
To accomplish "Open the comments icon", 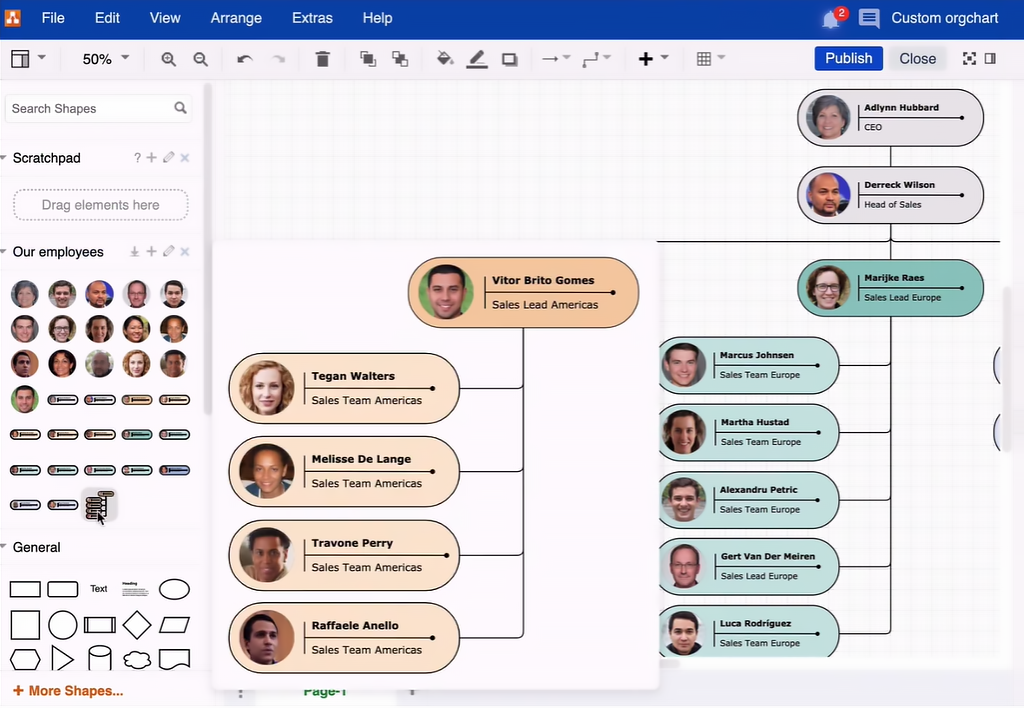I will pyautogui.click(x=869, y=18).
